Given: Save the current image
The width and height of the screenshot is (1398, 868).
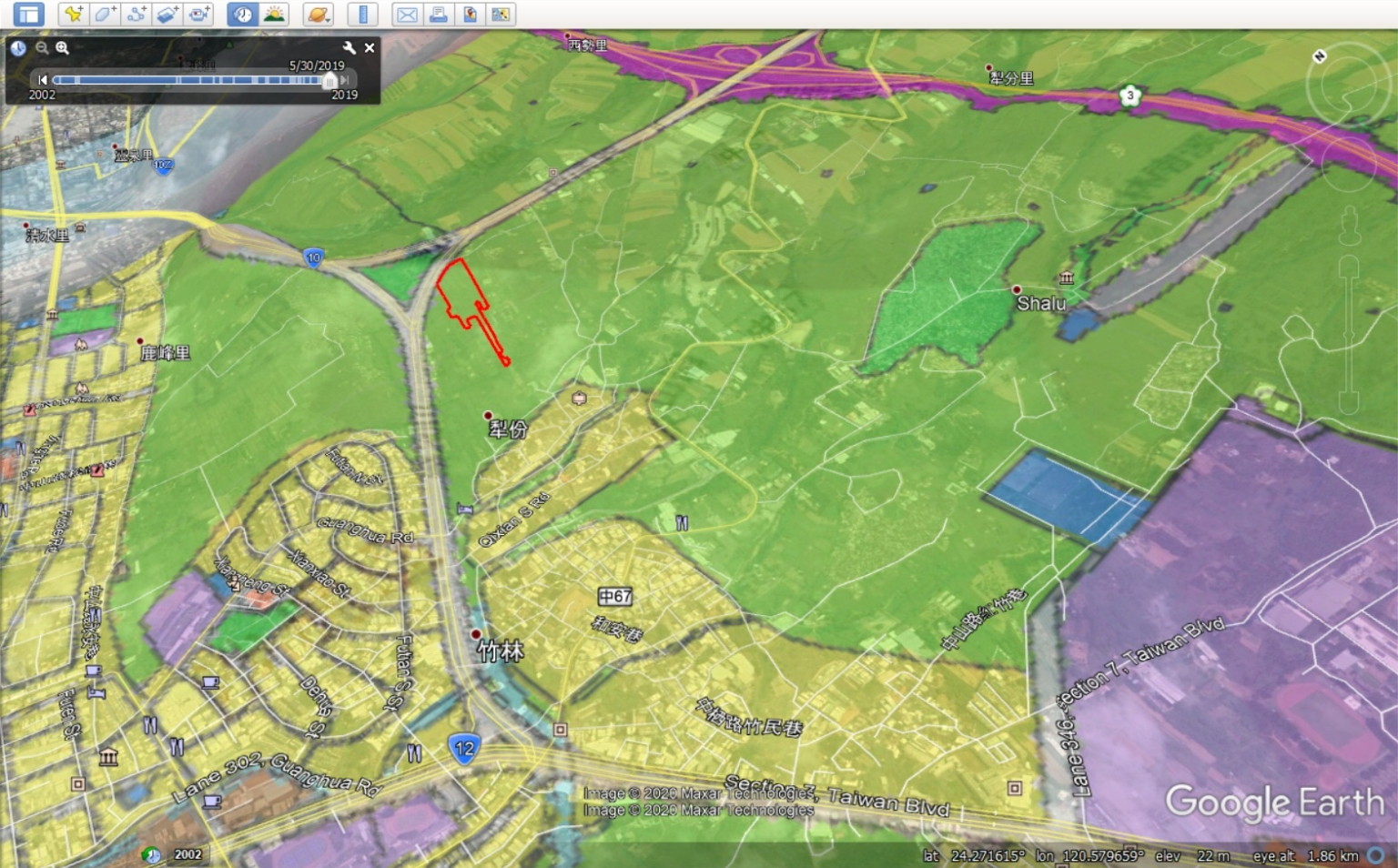Looking at the screenshot, I should point(470,14).
